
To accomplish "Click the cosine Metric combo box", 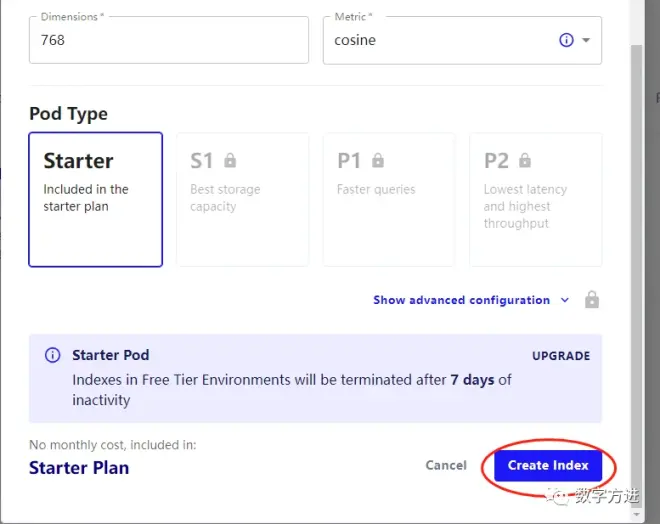I will click(x=462, y=40).
